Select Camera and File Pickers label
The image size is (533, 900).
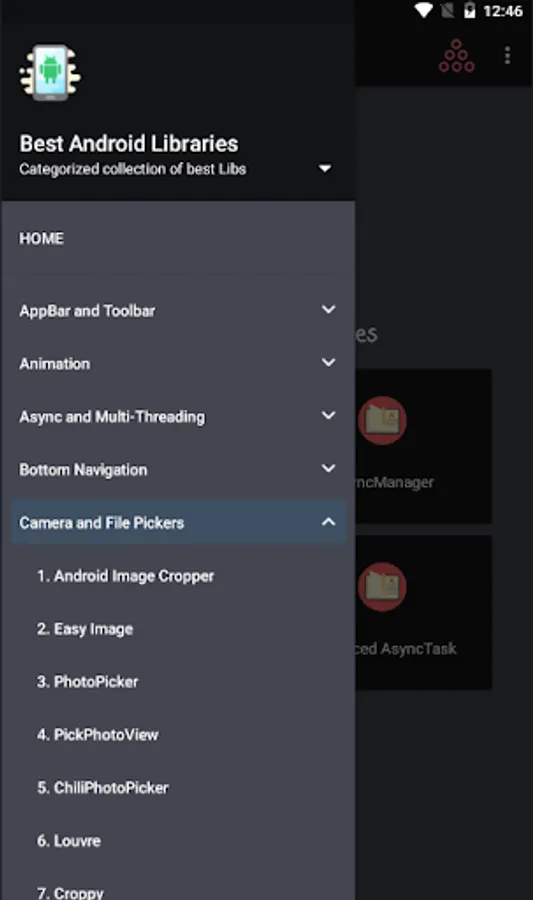(102, 523)
